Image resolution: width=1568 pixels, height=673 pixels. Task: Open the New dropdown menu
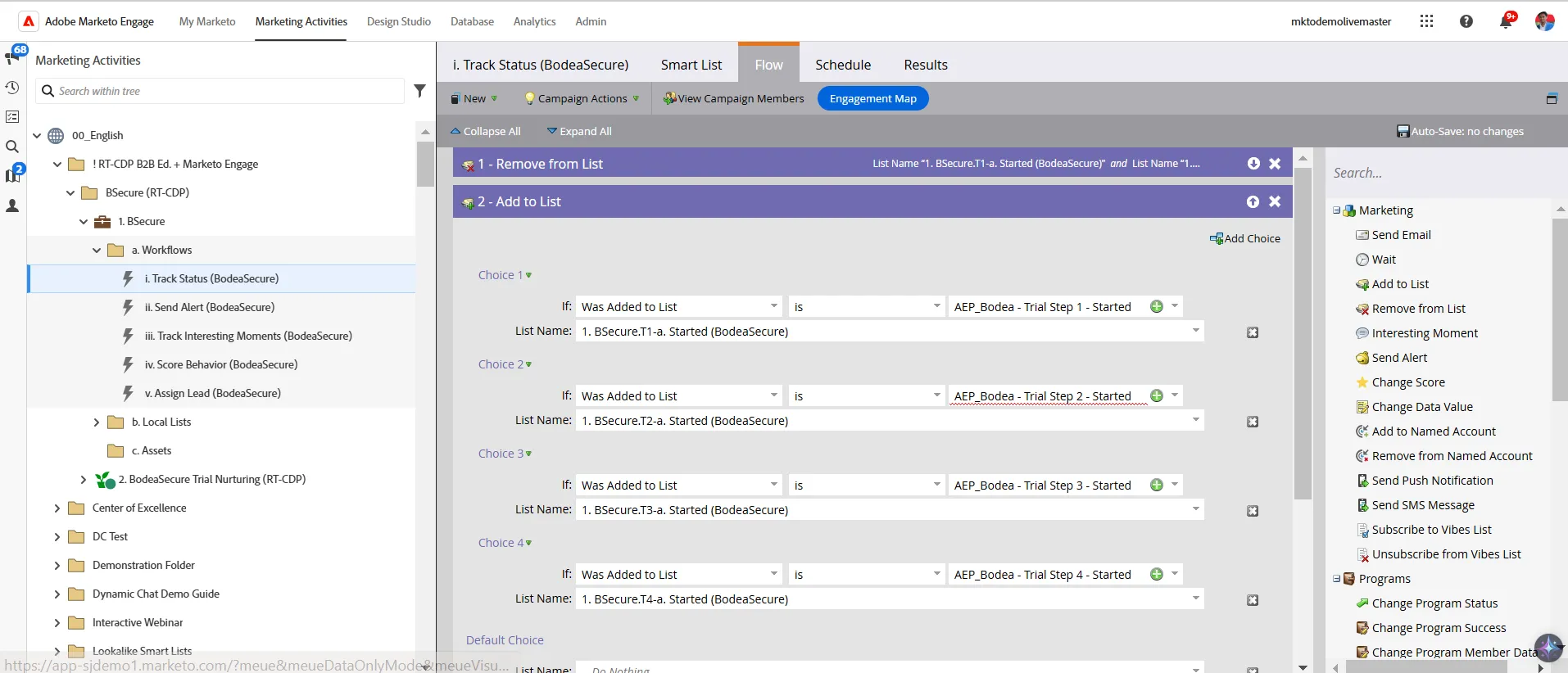(474, 98)
